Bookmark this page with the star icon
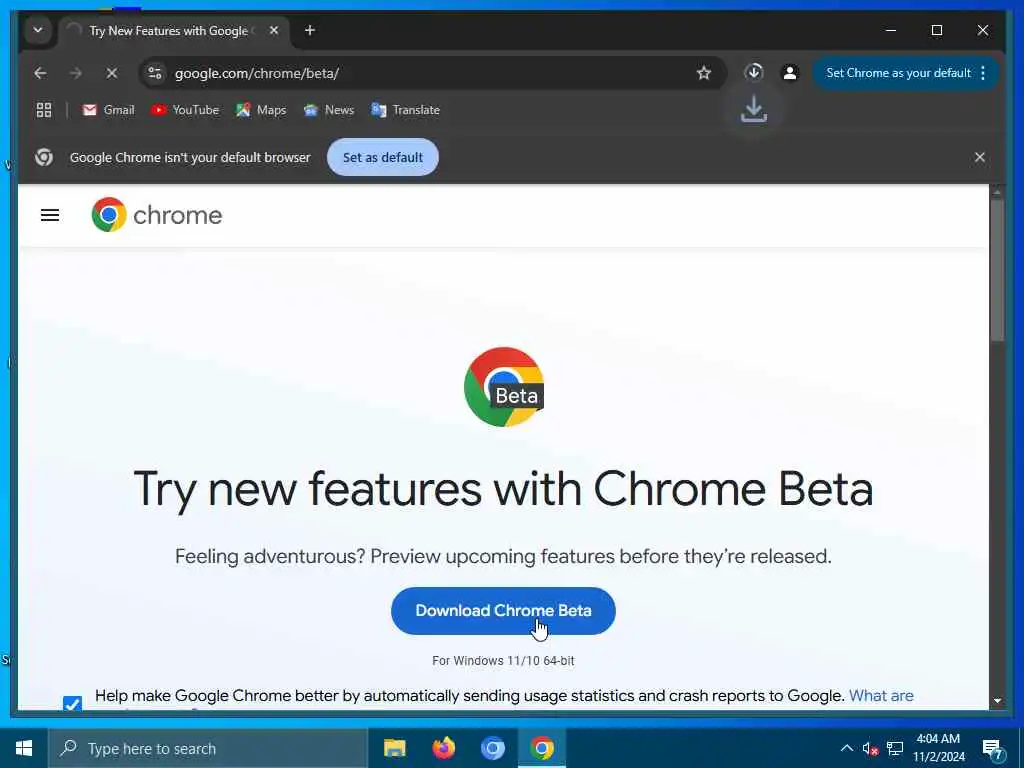Image resolution: width=1024 pixels, height=768 pixels. tap(703, 73)
